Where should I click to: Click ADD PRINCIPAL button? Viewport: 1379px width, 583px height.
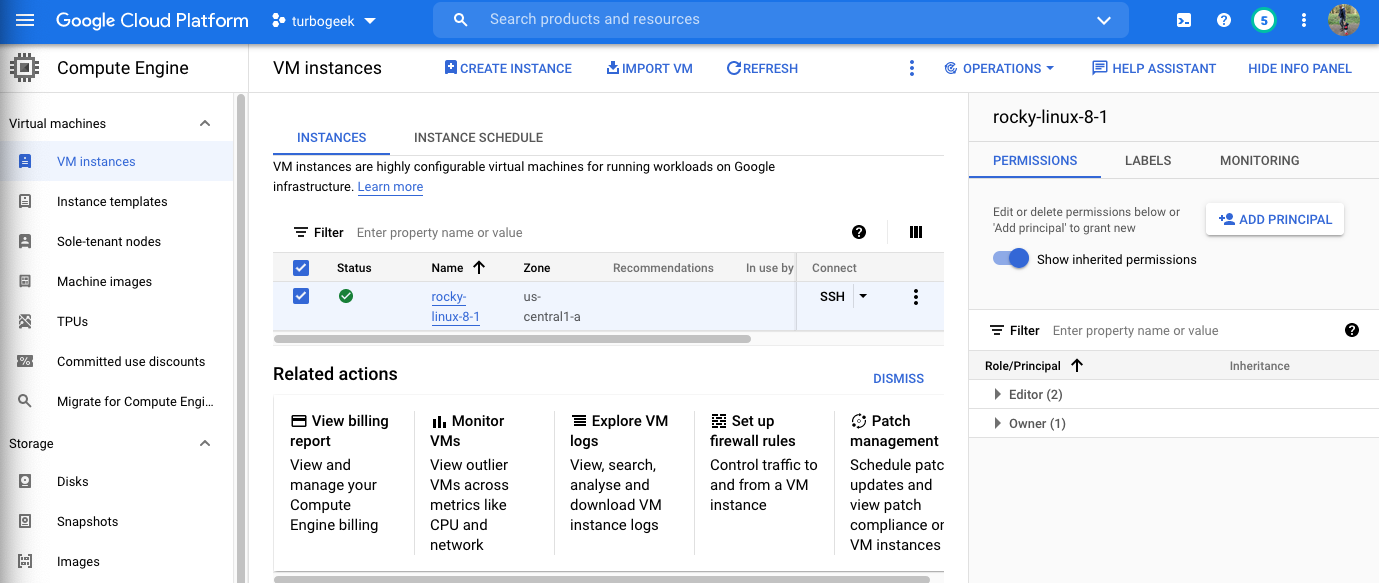tap(1275, 219)
